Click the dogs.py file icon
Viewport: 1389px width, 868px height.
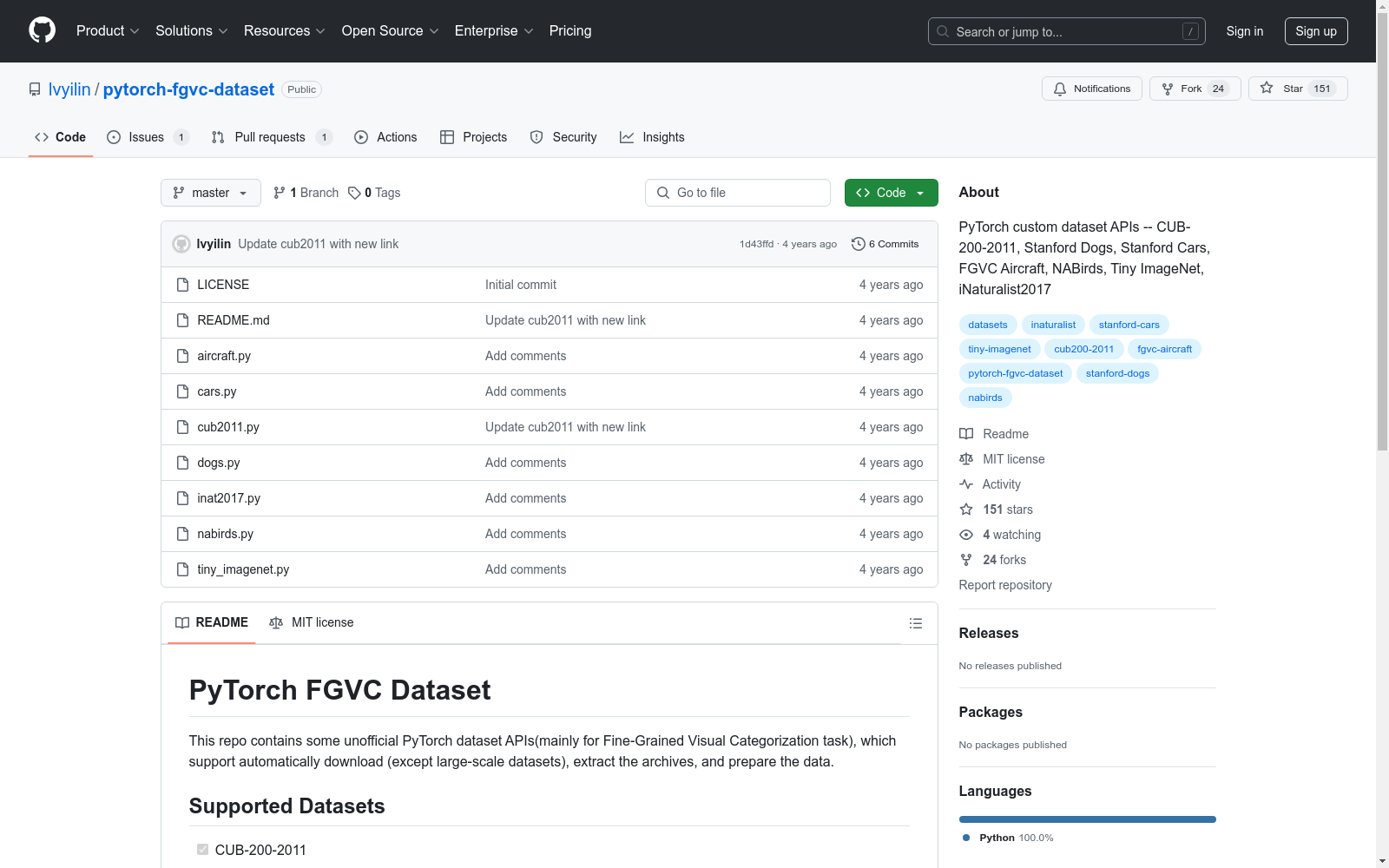[182, 463]
